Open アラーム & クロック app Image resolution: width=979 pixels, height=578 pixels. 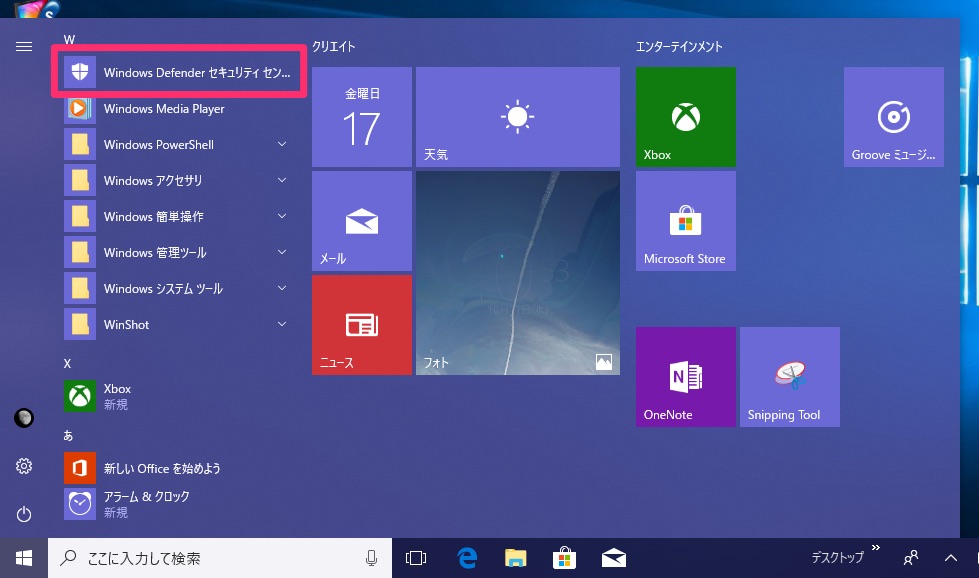click(x=179, y=504)
